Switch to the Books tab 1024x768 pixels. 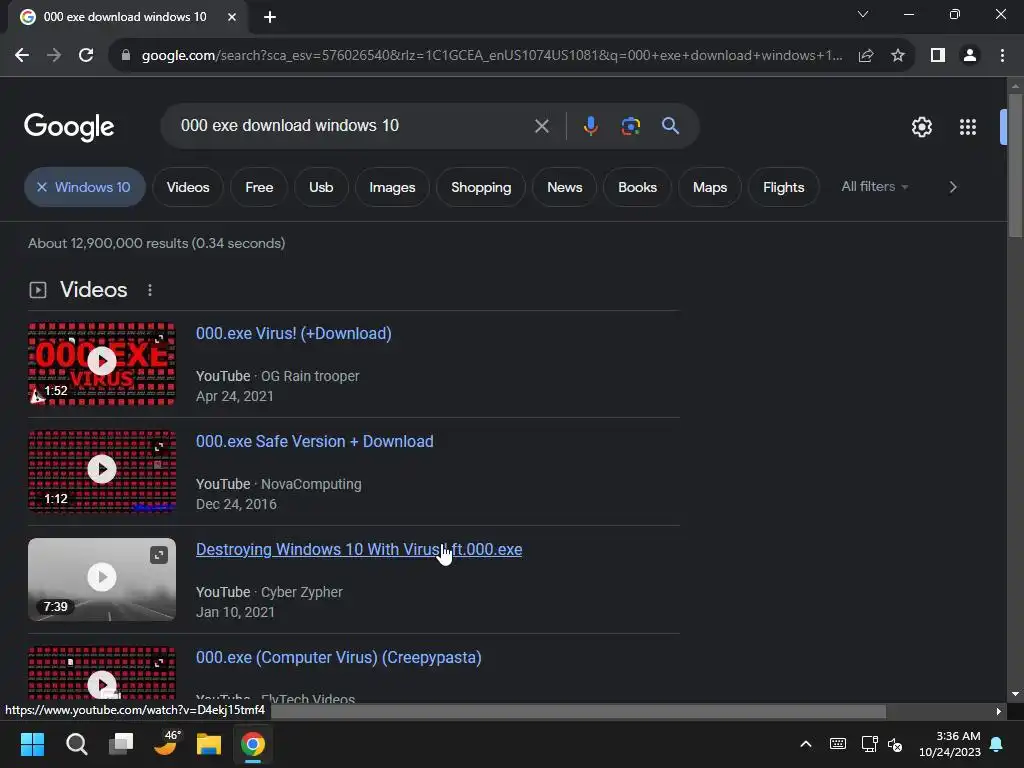(637, 187)
